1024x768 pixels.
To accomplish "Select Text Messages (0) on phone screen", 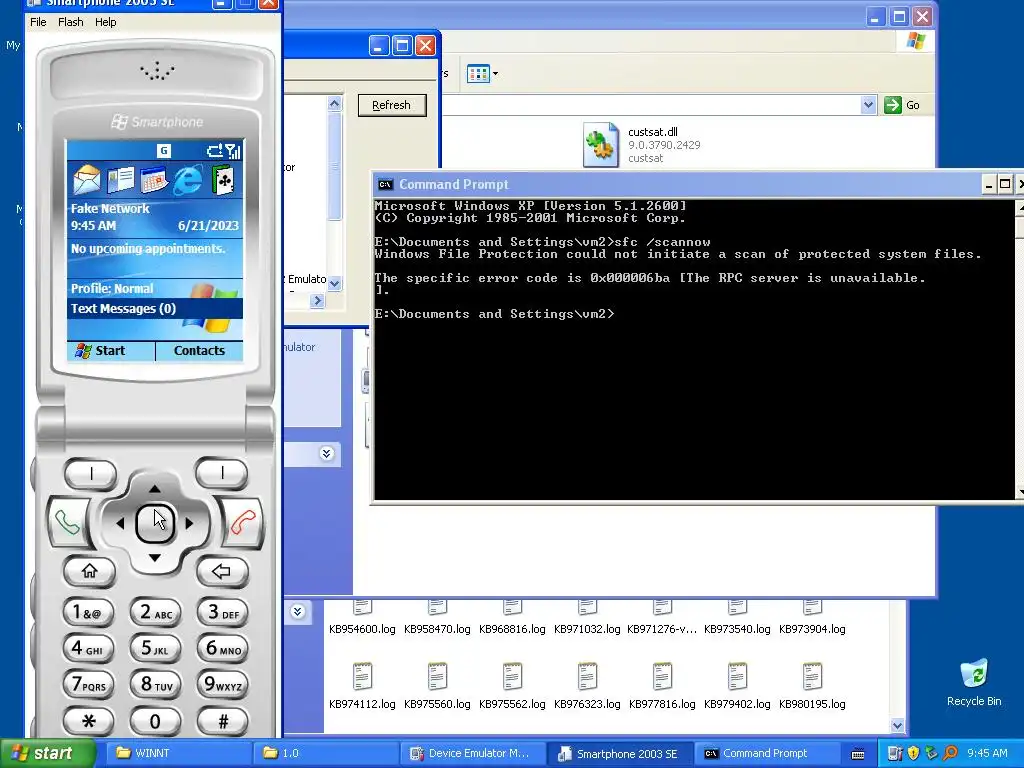I will (x=155, y=308).
